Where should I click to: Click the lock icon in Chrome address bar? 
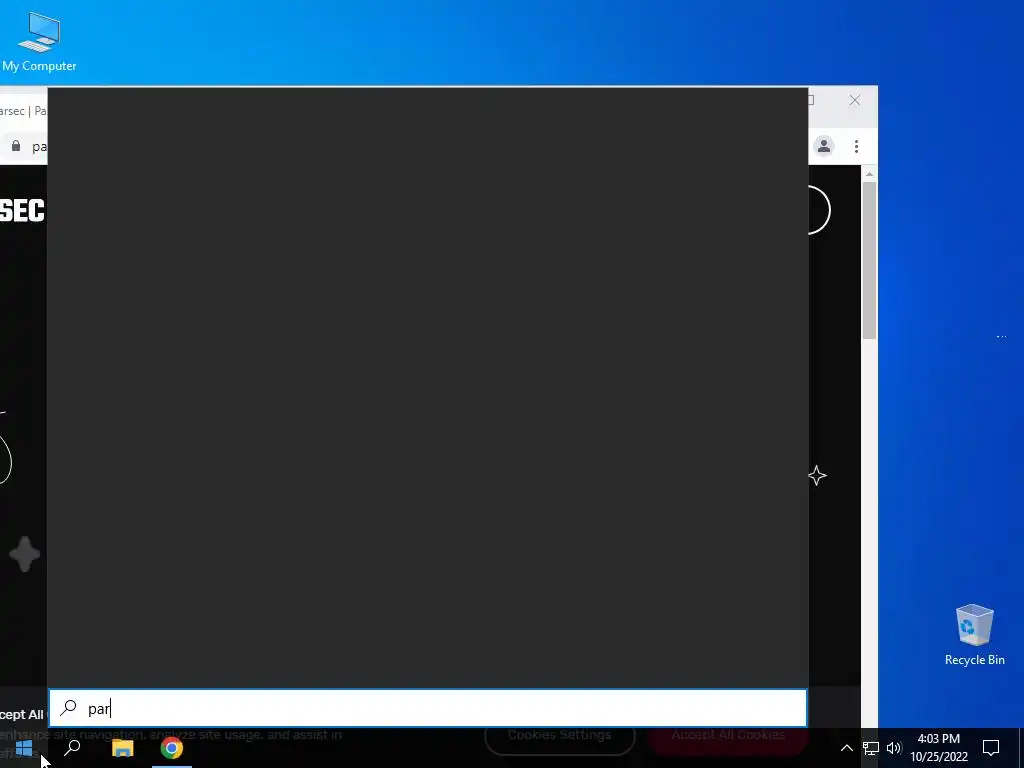click(16, 146)
